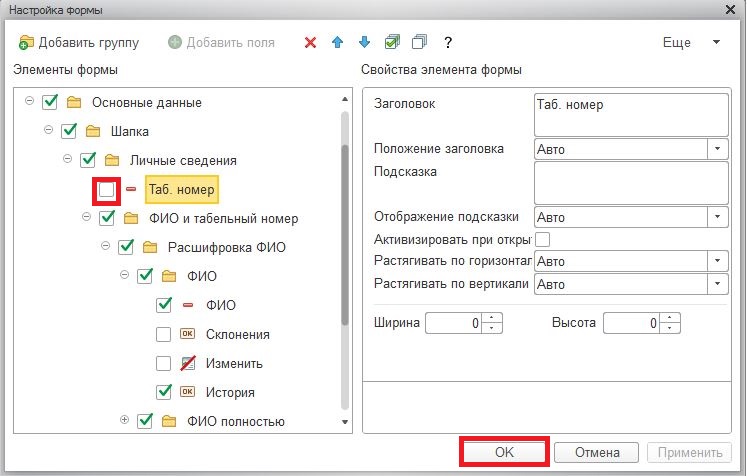Decrease the Высота value
This screenshot has height=476, width=747.
coord(670,328)
